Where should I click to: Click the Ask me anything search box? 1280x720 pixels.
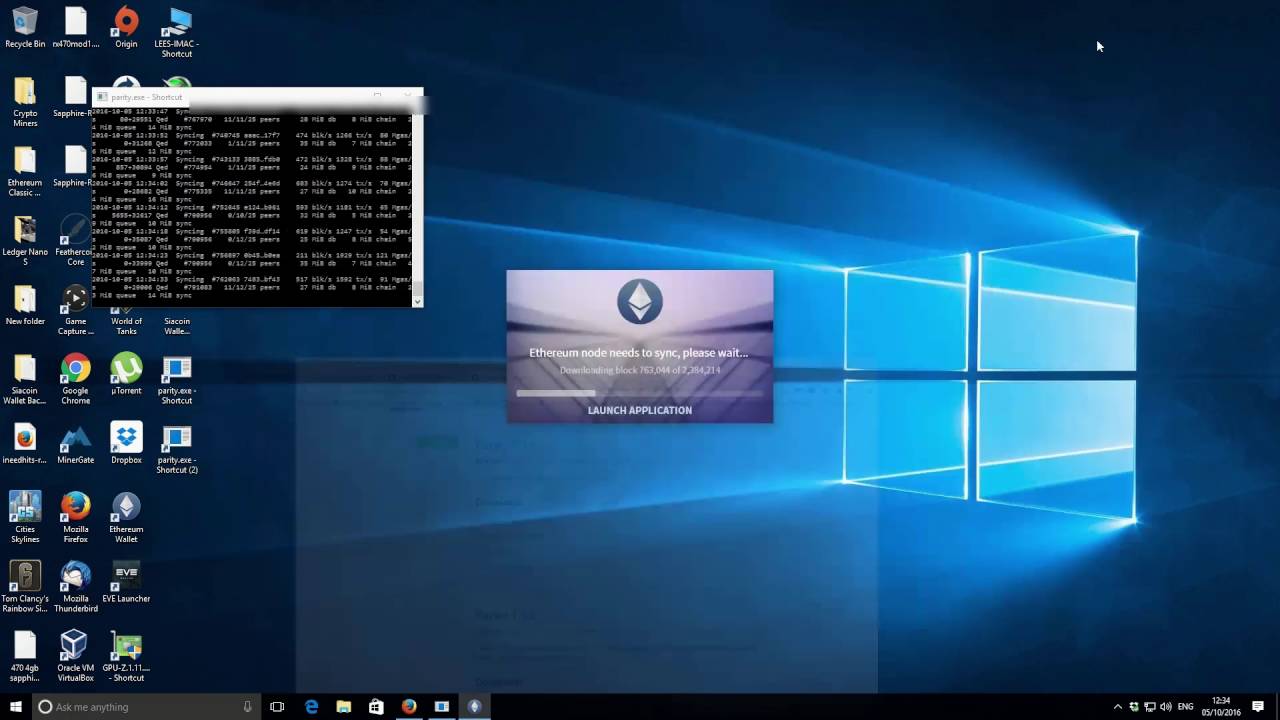[x=147, y=707]
